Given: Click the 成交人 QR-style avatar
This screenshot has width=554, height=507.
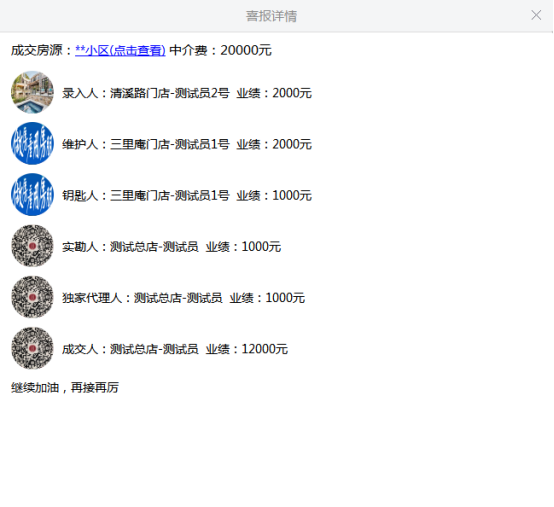Looking at the screenshot, I should click(33, 348).
